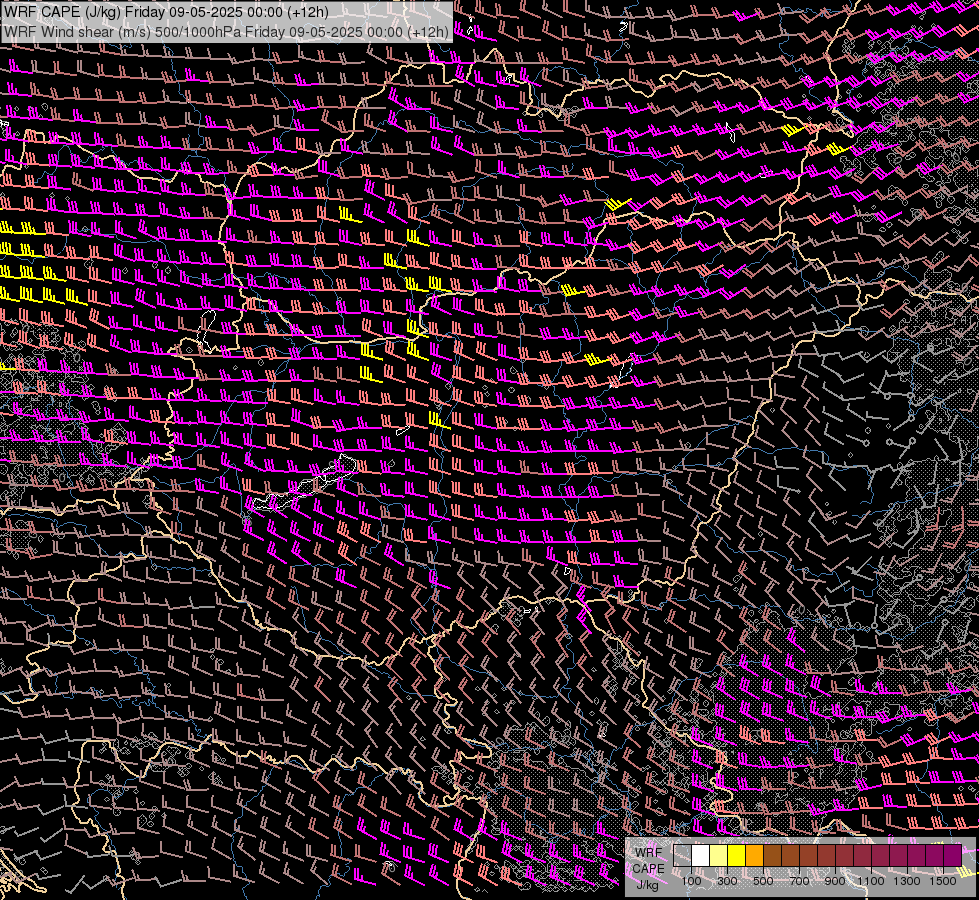Click the pale yellow CAPE legend swatch
979x900 pixels.
tap(719, 855)
